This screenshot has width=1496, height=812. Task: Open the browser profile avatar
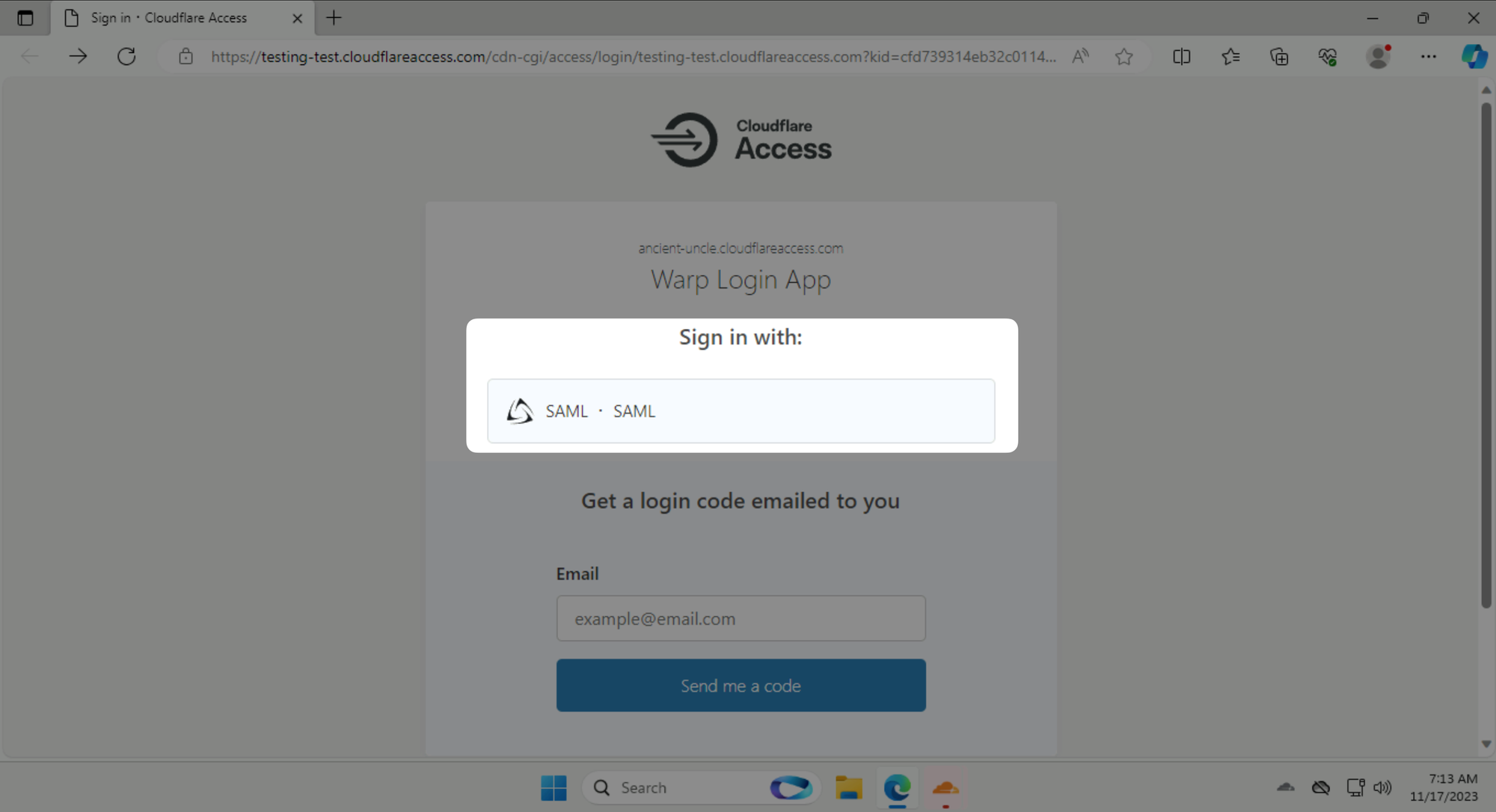point(1378,56)
